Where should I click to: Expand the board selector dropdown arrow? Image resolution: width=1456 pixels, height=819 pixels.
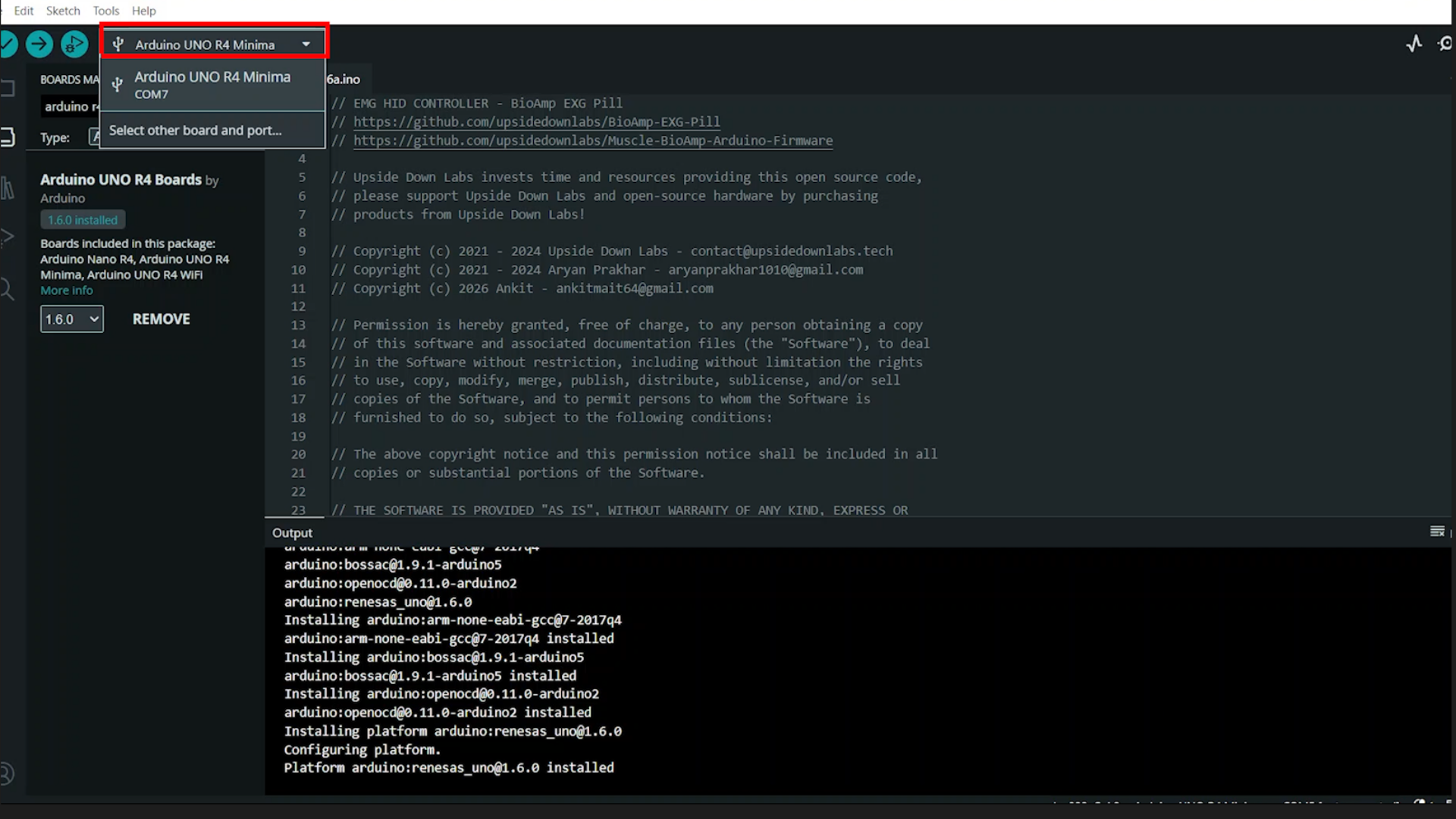pyautogui.click(x=306, y=44)
